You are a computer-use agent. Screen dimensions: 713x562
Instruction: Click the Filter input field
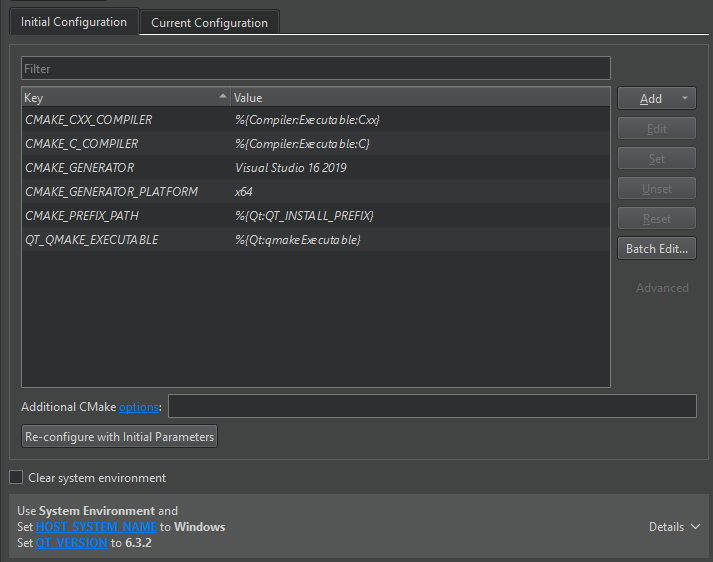[x=315, y=69]
